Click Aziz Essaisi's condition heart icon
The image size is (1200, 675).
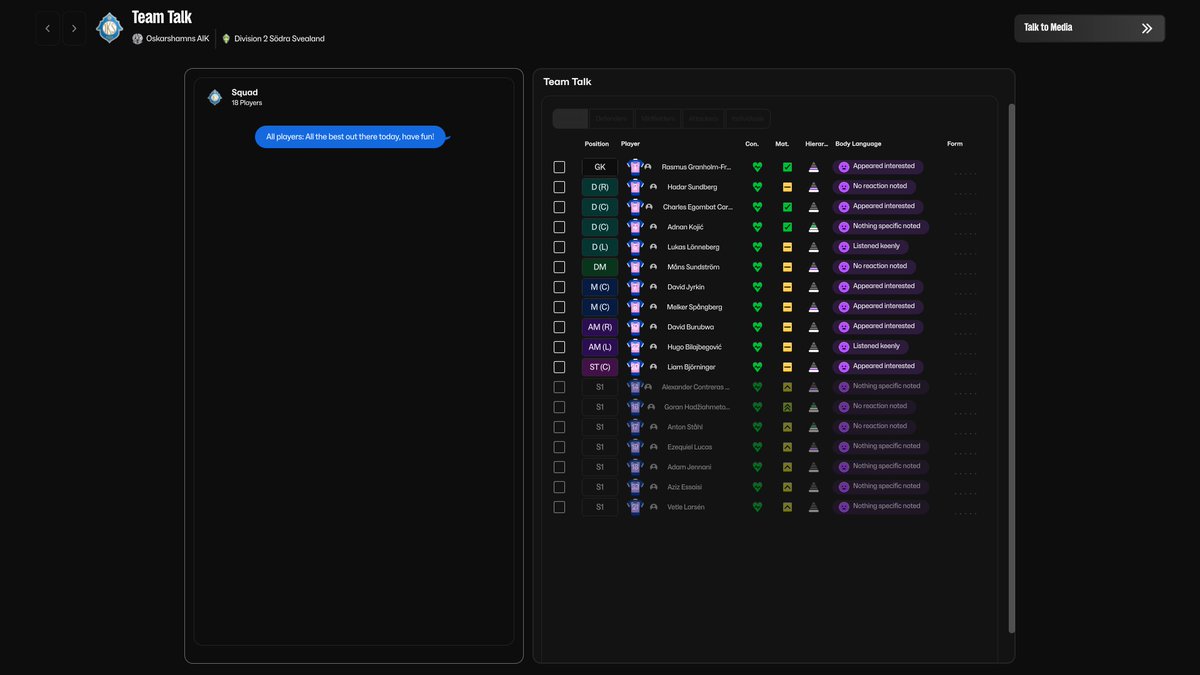point(757,487)
